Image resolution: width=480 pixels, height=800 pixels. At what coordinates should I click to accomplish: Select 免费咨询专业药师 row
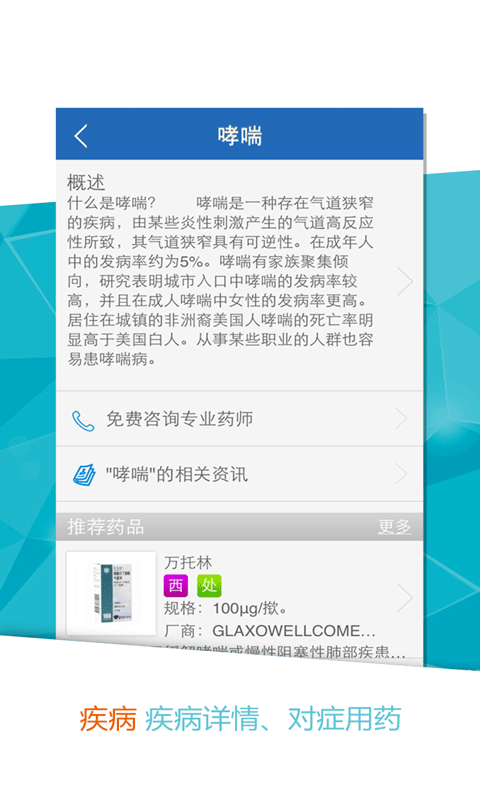click(x=239, y=419)
